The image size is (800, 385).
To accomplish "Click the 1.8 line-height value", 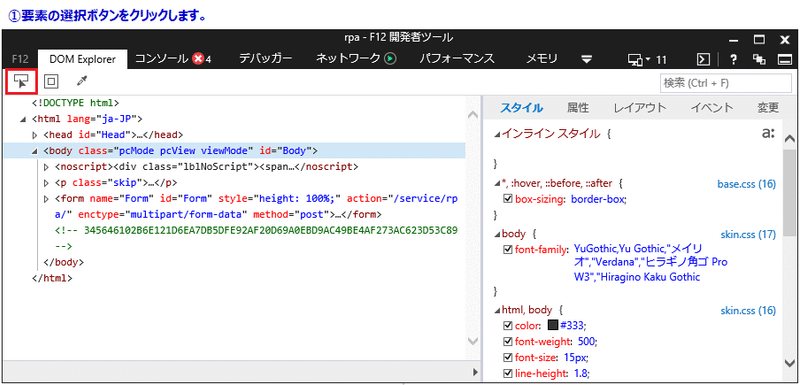I will [580, 373].
